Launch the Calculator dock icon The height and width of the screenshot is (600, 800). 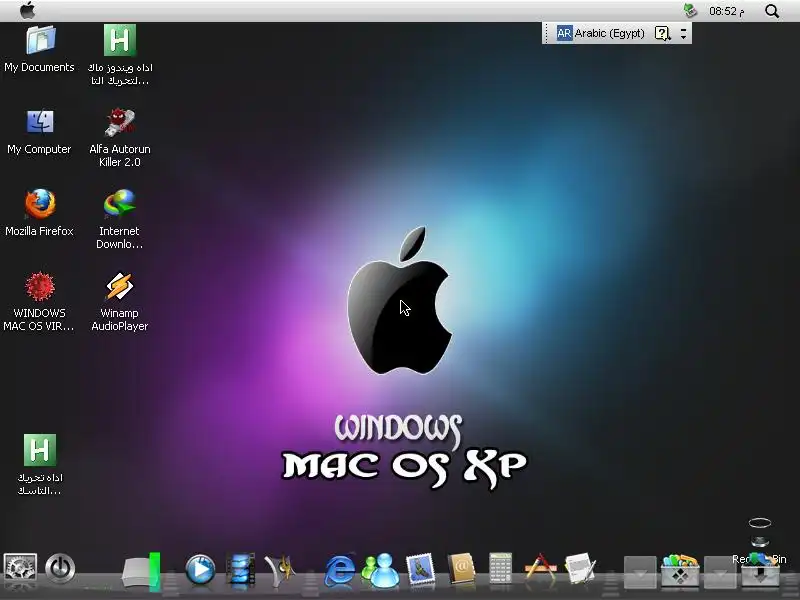tap(501, 567)
